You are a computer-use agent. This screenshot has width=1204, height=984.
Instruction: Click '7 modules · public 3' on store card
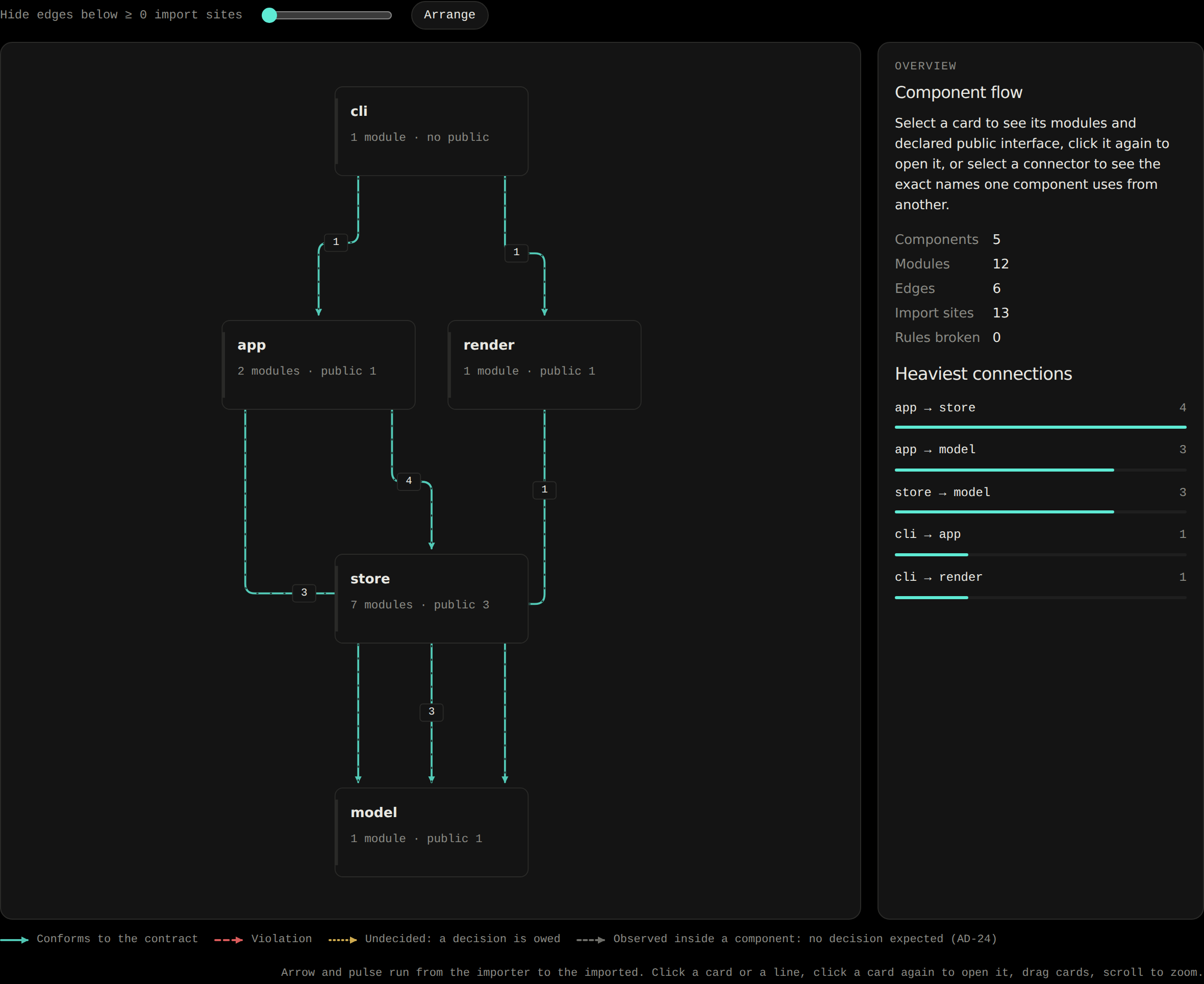point(420,605)
